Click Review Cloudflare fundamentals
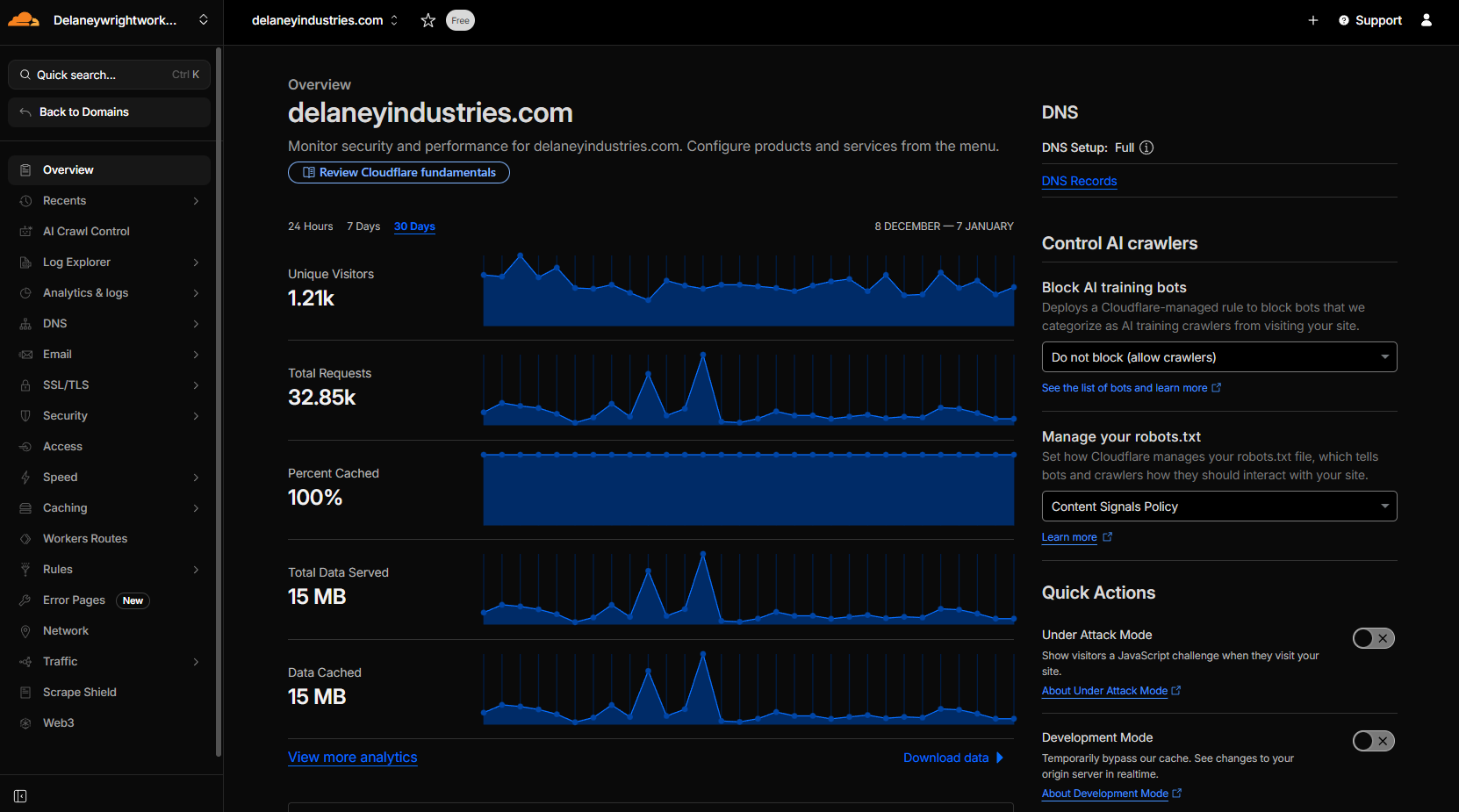Screen dimensions: 1459x812 (399, 172)
